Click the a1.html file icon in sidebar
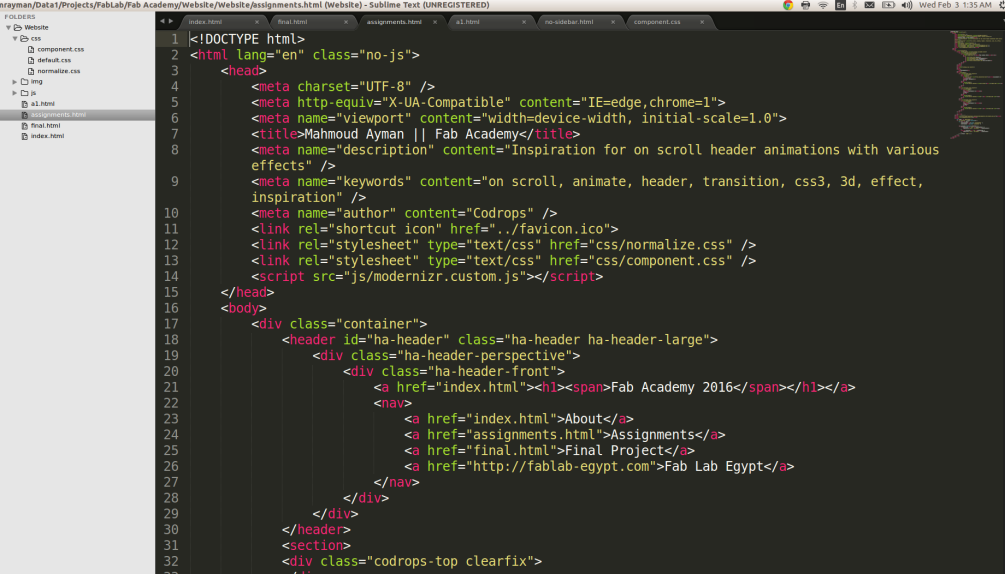The width and height of the screenshot is (1005, 574). pyautogui.click(x=24, y=104)
